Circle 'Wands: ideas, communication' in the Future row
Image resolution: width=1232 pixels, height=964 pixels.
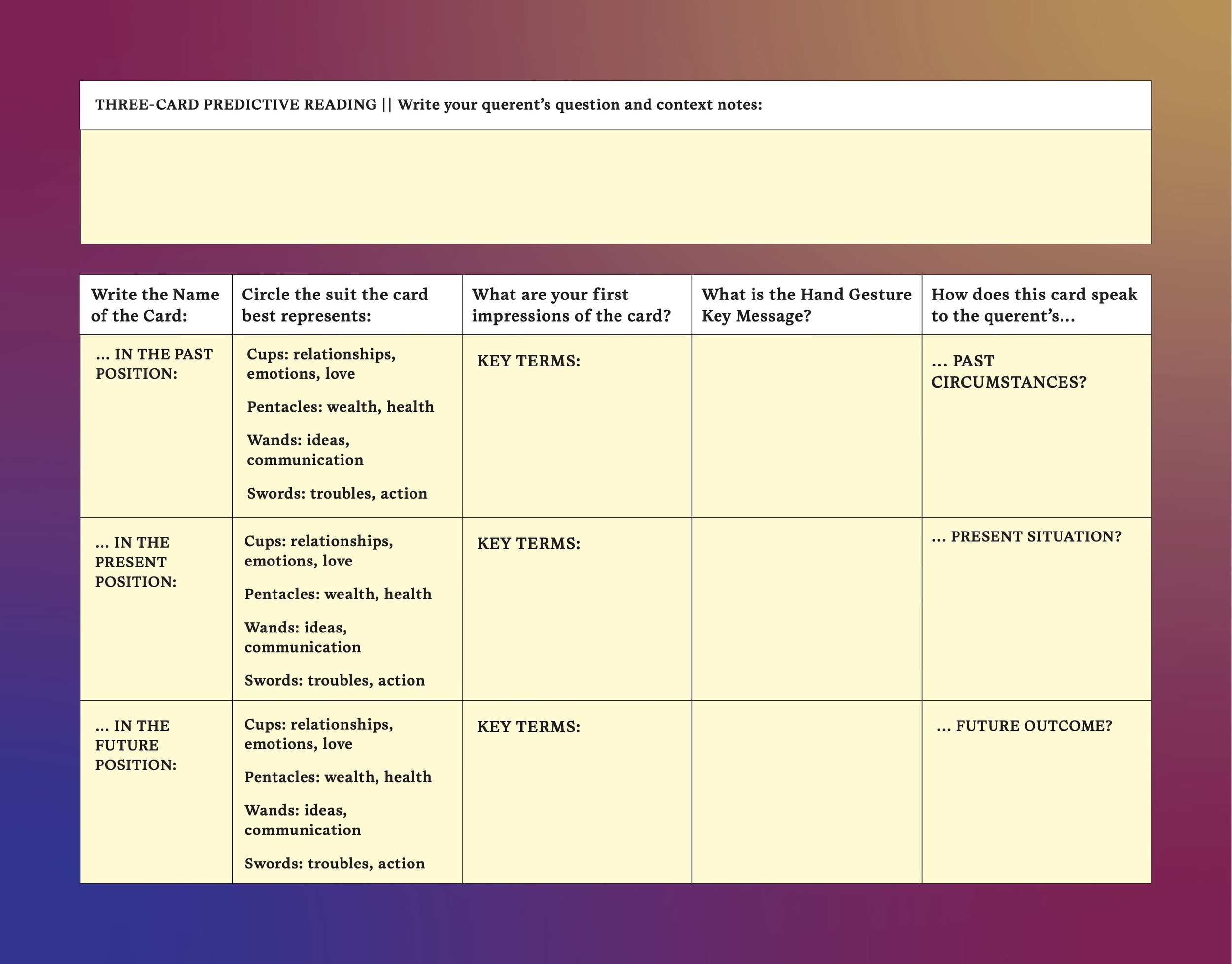pos(303,820)
